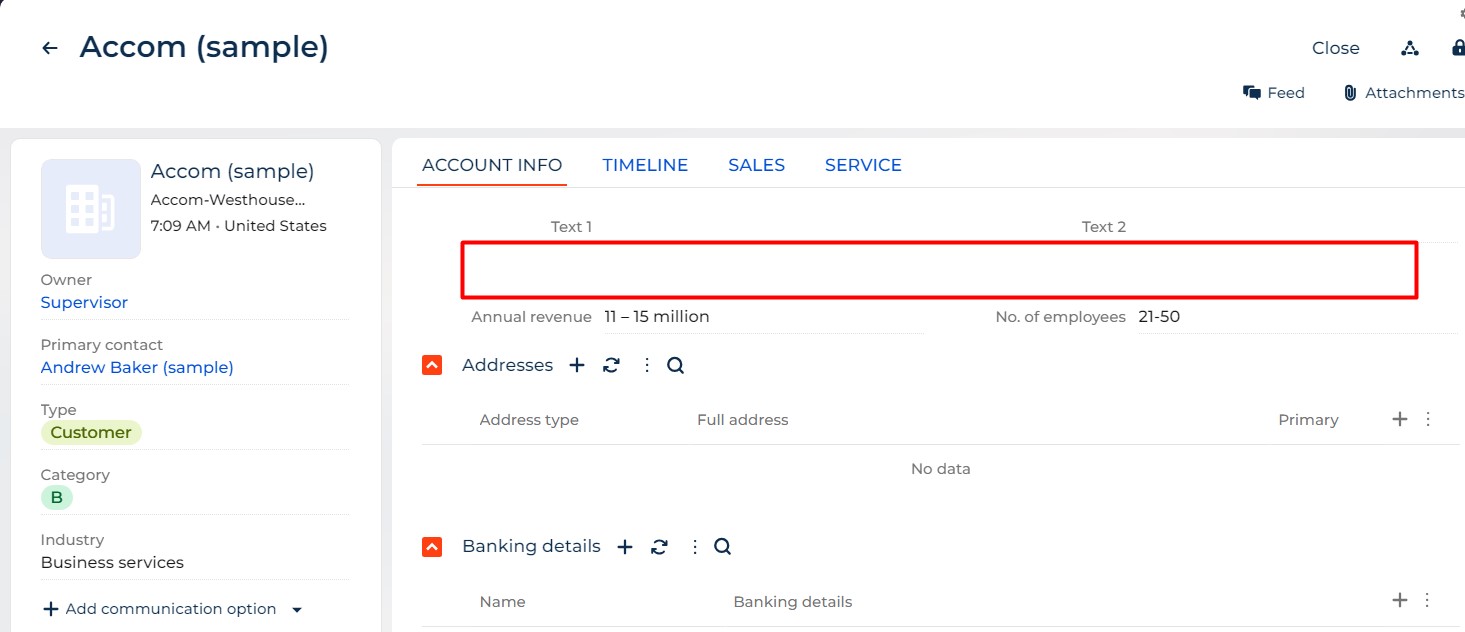Collapse the Banking details section
This screenshot has width=1465, height=632.
tap(432, 547)
